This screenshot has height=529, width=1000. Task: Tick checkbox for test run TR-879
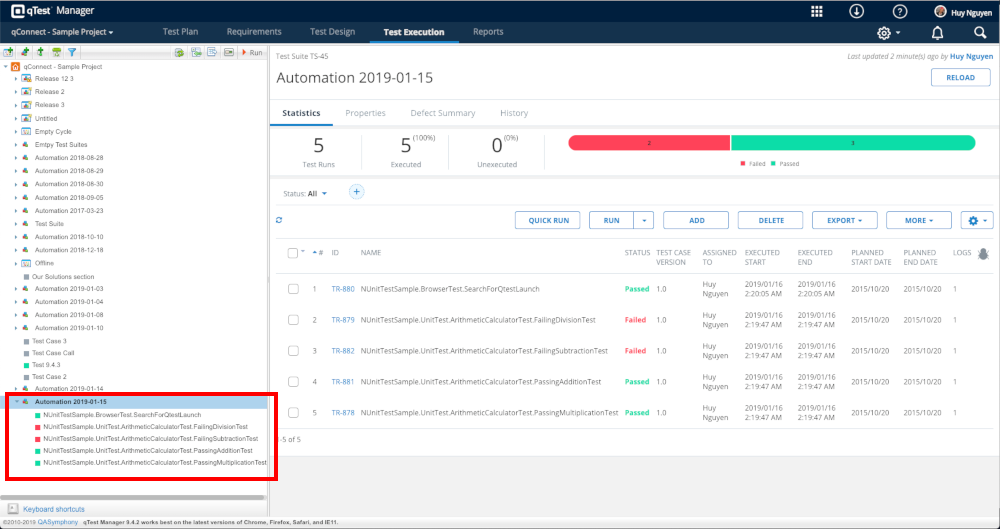point(293,320)
